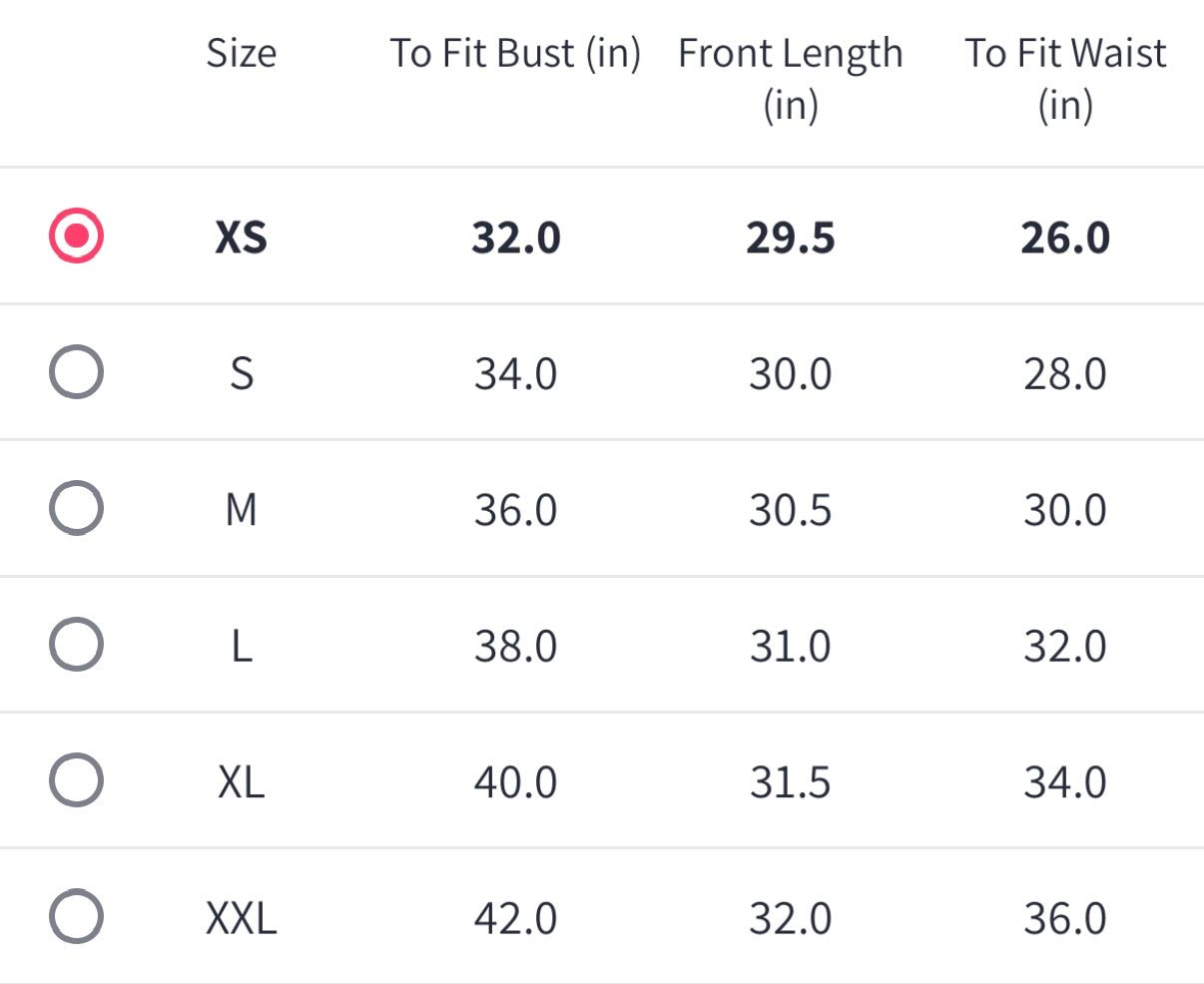Screen dimensions: 1204x984
Task: Click the S size label
Action: 242,374
